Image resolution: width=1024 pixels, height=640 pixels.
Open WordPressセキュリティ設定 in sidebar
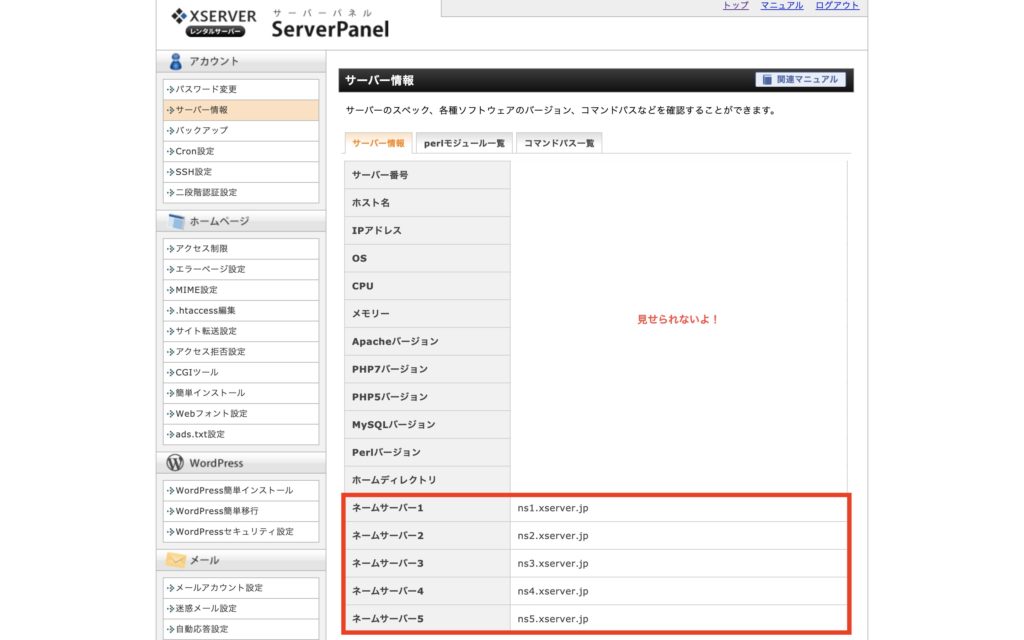pyautogui.click(x=241, y=532)
